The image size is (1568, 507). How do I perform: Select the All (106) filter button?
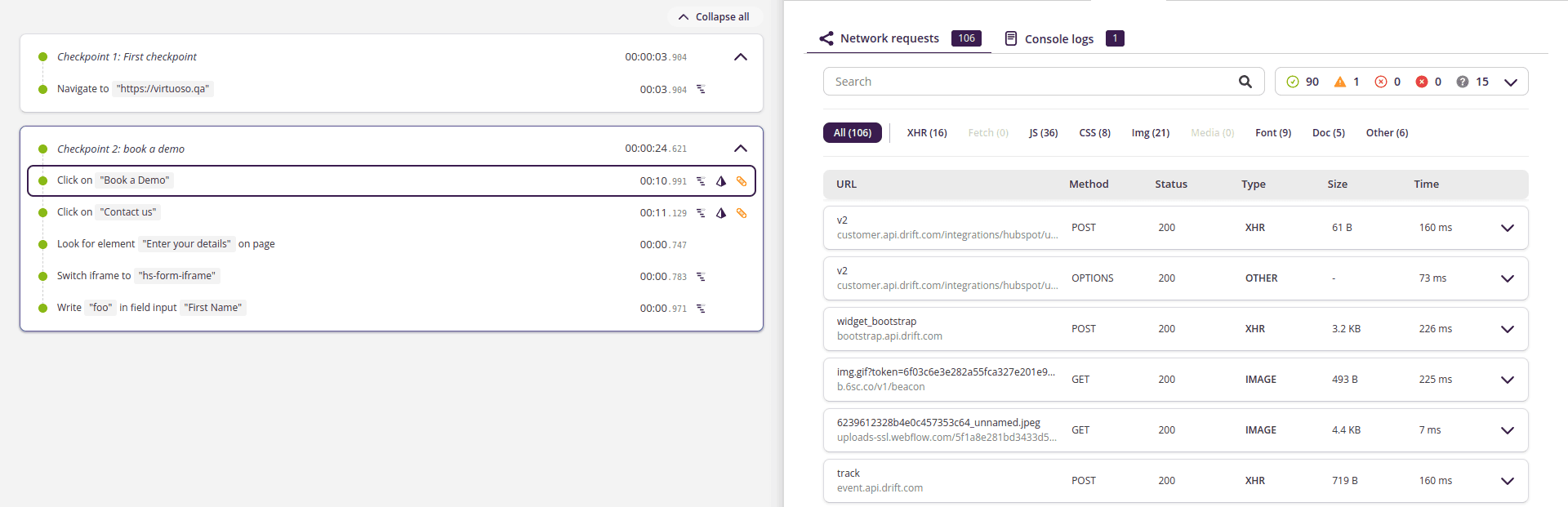point(852,133)
